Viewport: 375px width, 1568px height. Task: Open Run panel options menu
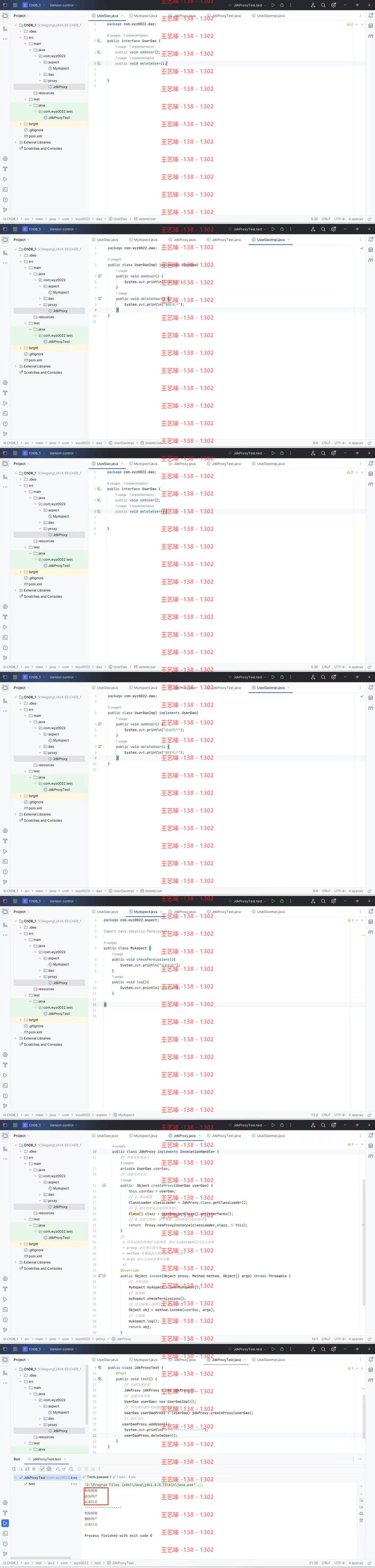coord(353,1459)
